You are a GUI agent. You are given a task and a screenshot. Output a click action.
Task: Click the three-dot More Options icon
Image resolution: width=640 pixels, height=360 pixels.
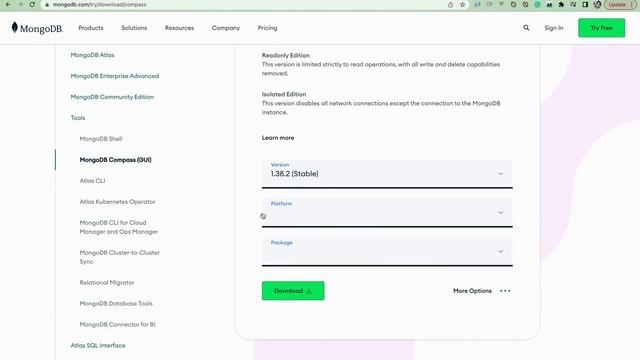click(x=505, y=291)
